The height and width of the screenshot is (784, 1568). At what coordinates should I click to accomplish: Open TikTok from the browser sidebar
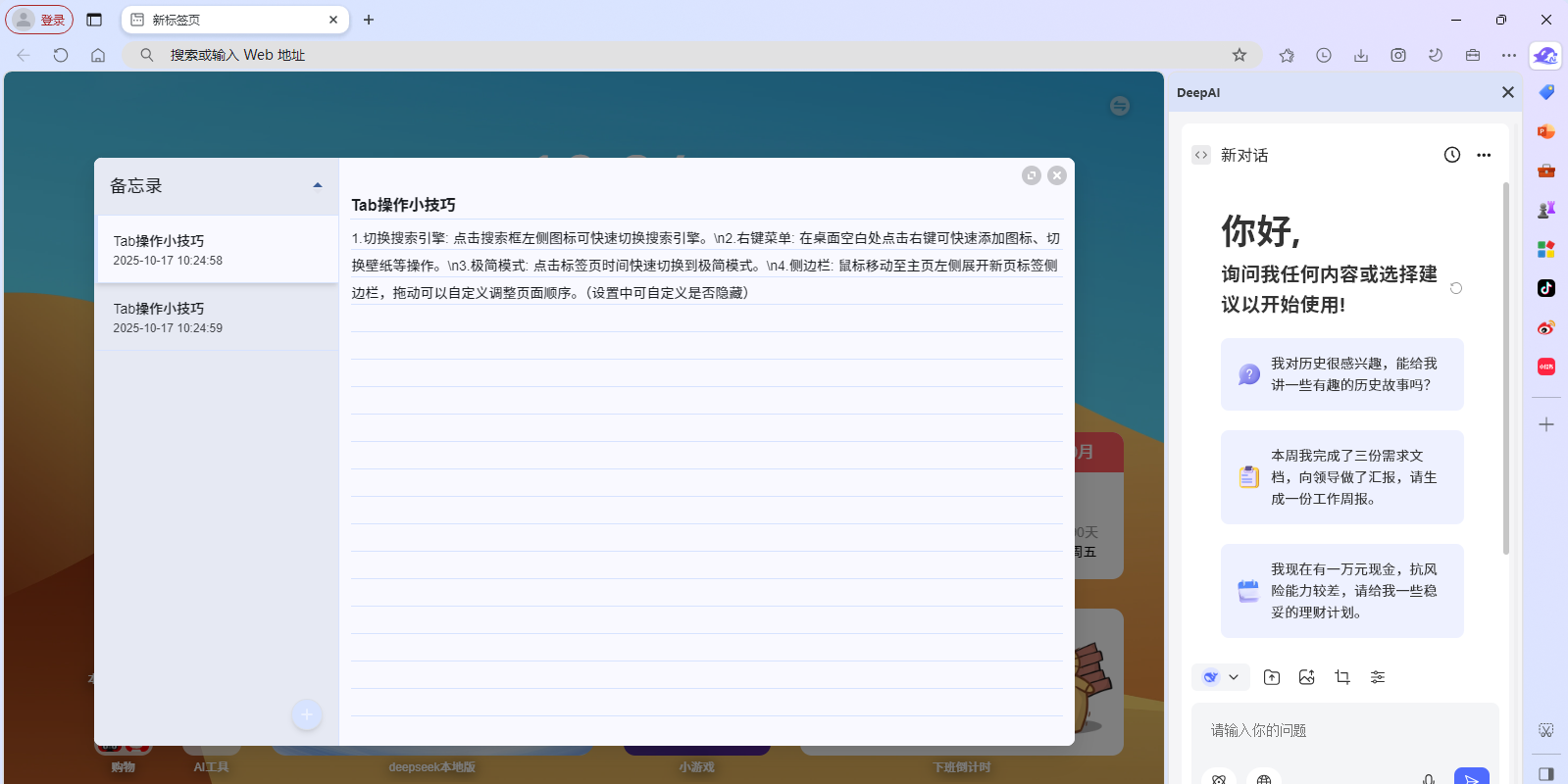click(1546, 288)
